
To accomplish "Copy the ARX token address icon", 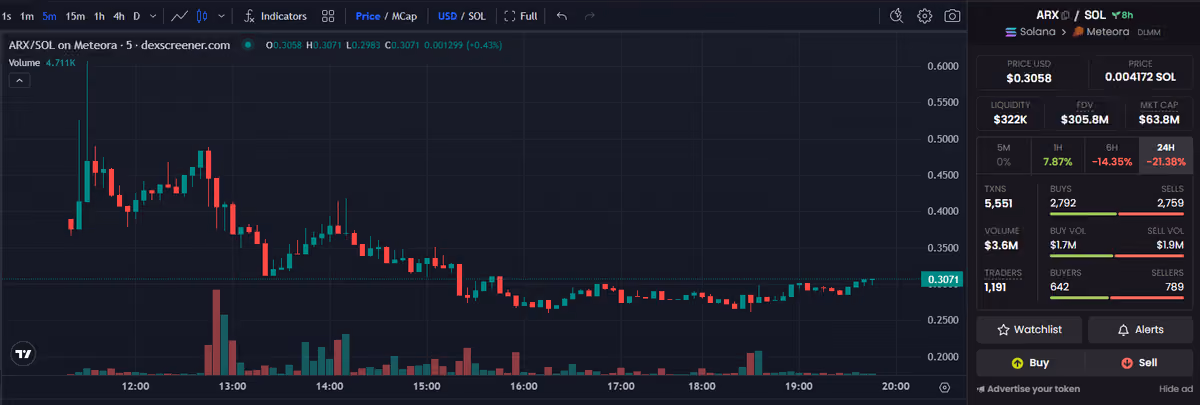I will [x=1065, y=15].
